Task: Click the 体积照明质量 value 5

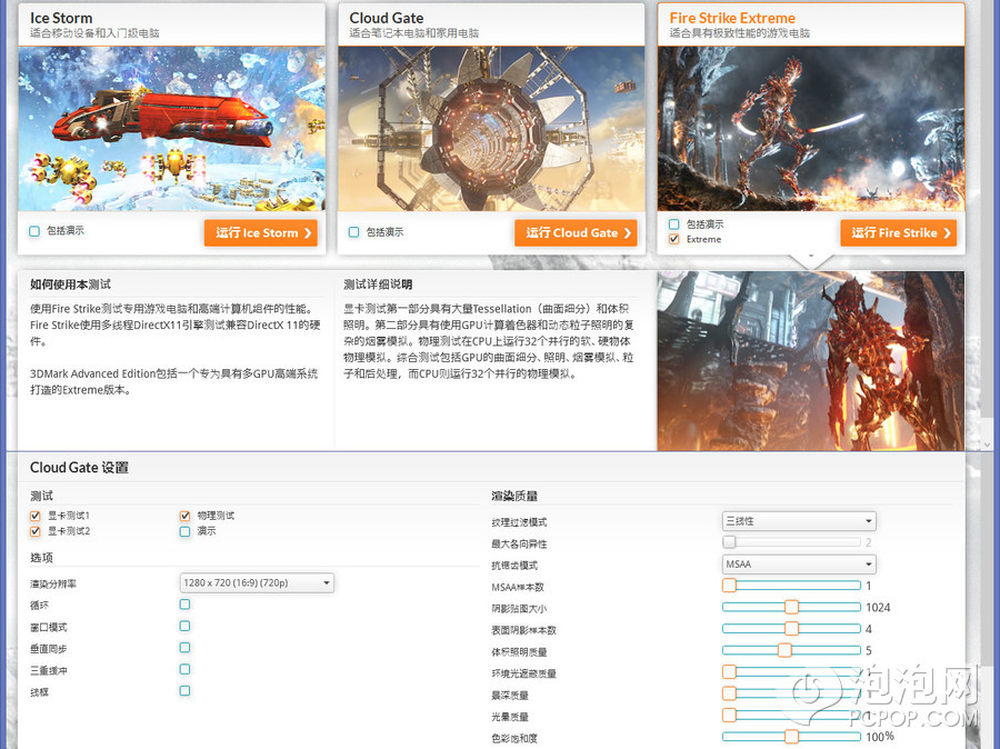Action: [x=869, y=651]
